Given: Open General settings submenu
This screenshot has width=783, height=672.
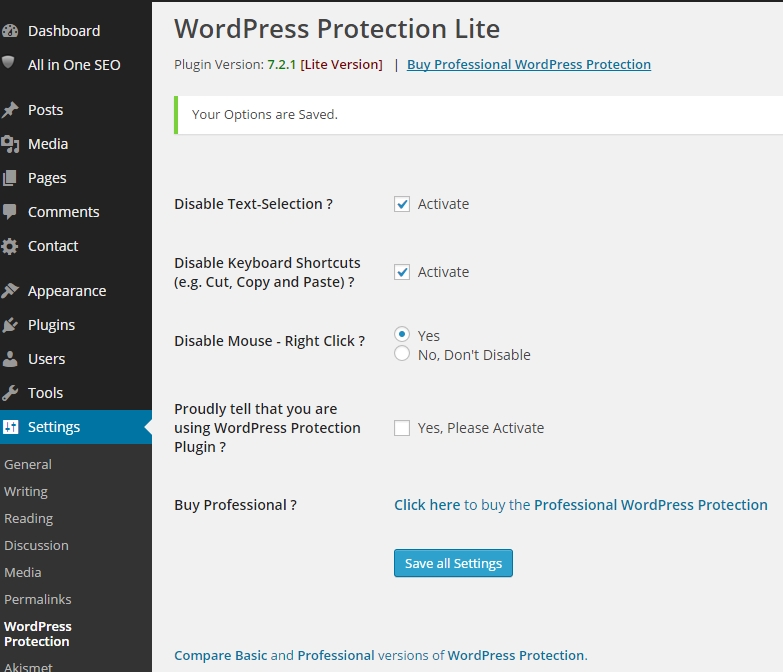Looking at the screenshot, I should click(x=28, y=464).
